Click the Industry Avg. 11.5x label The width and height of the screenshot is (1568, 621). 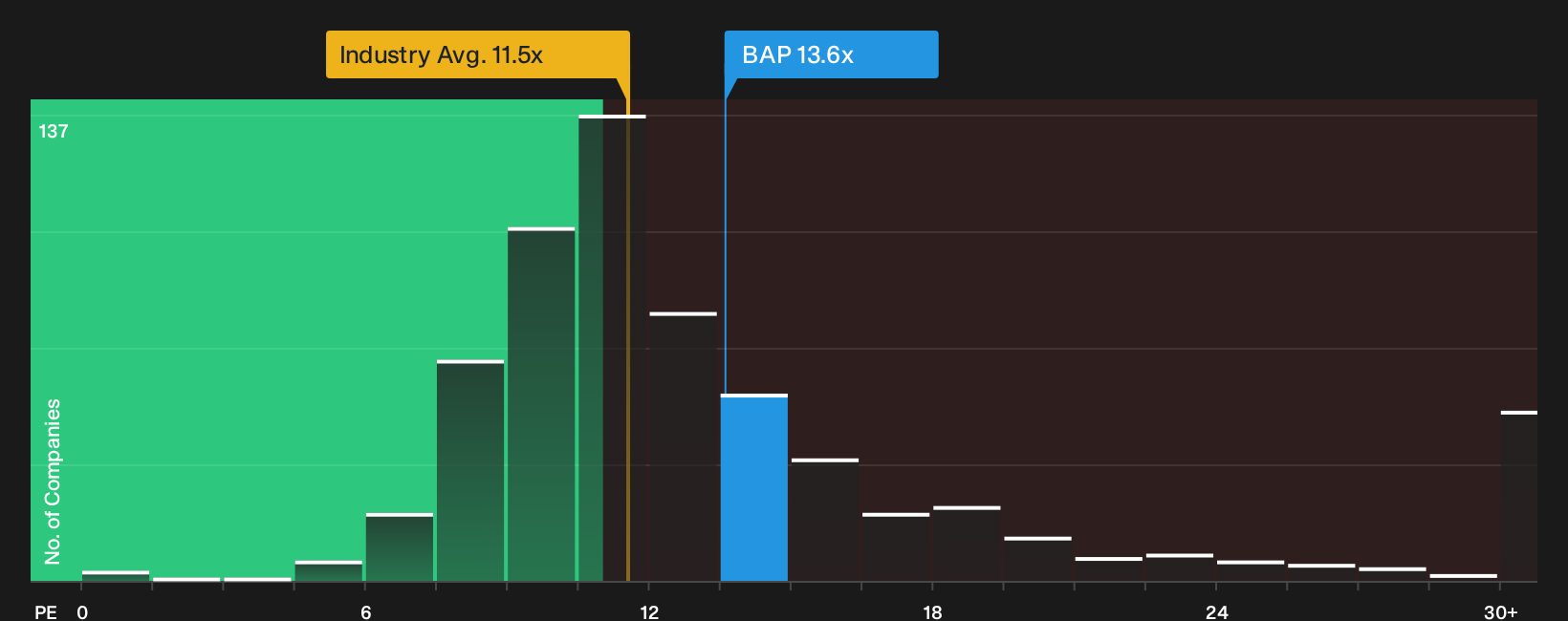click(478, 54)
